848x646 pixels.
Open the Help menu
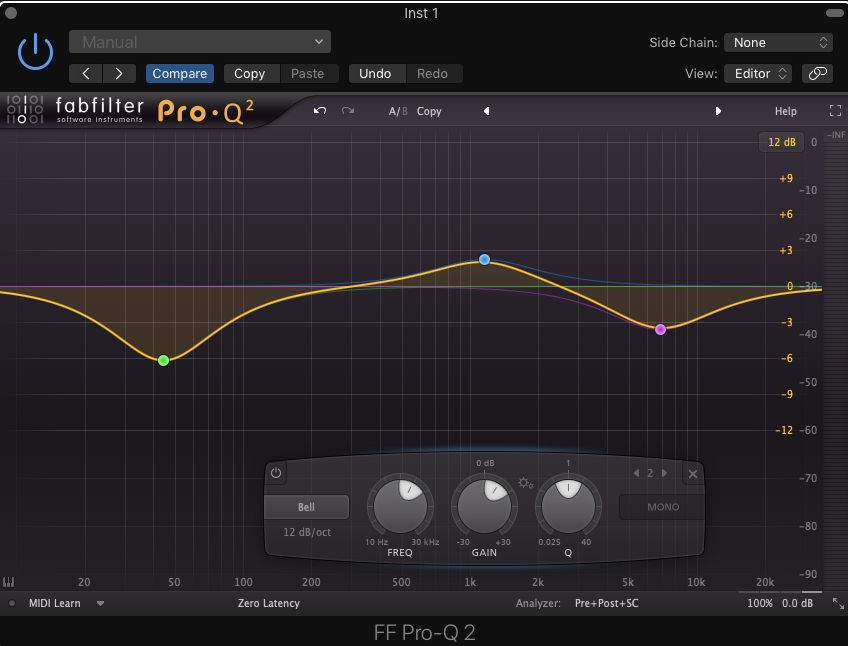click(785, 111)
